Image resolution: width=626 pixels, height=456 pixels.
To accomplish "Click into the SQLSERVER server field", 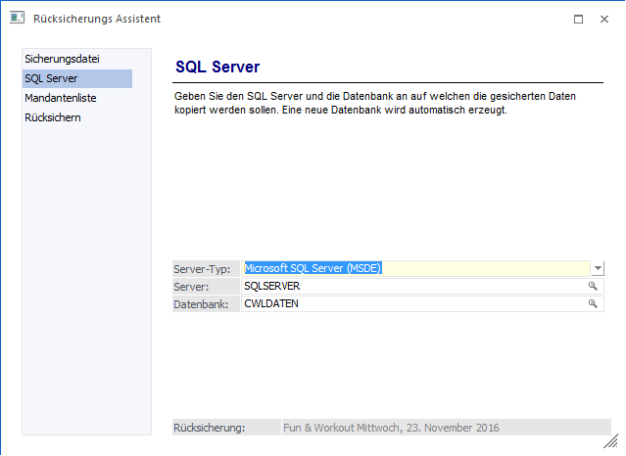I will click(410, 286).
